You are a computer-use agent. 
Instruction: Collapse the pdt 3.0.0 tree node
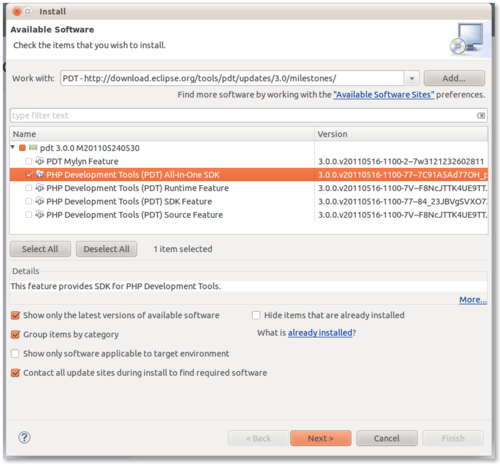13,147
